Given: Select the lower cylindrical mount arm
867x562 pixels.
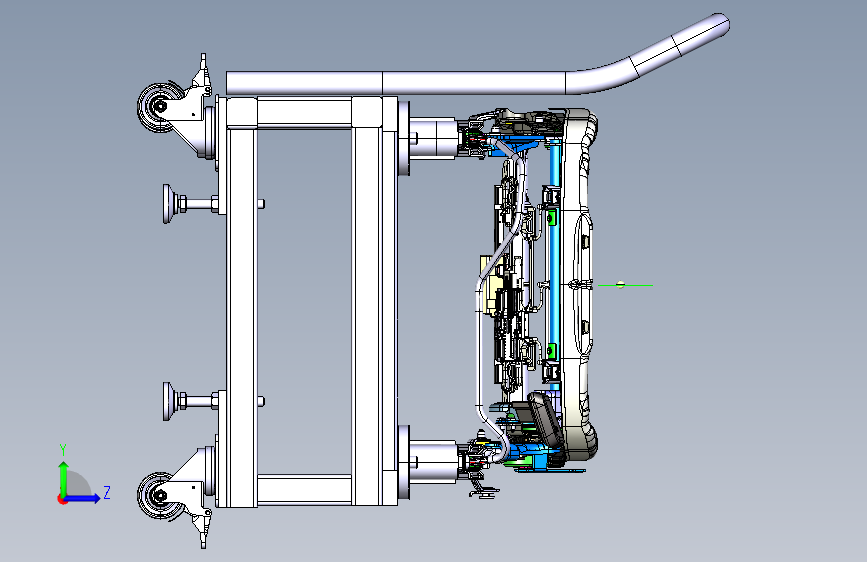Looking at the screenshot, I should 433,461.
